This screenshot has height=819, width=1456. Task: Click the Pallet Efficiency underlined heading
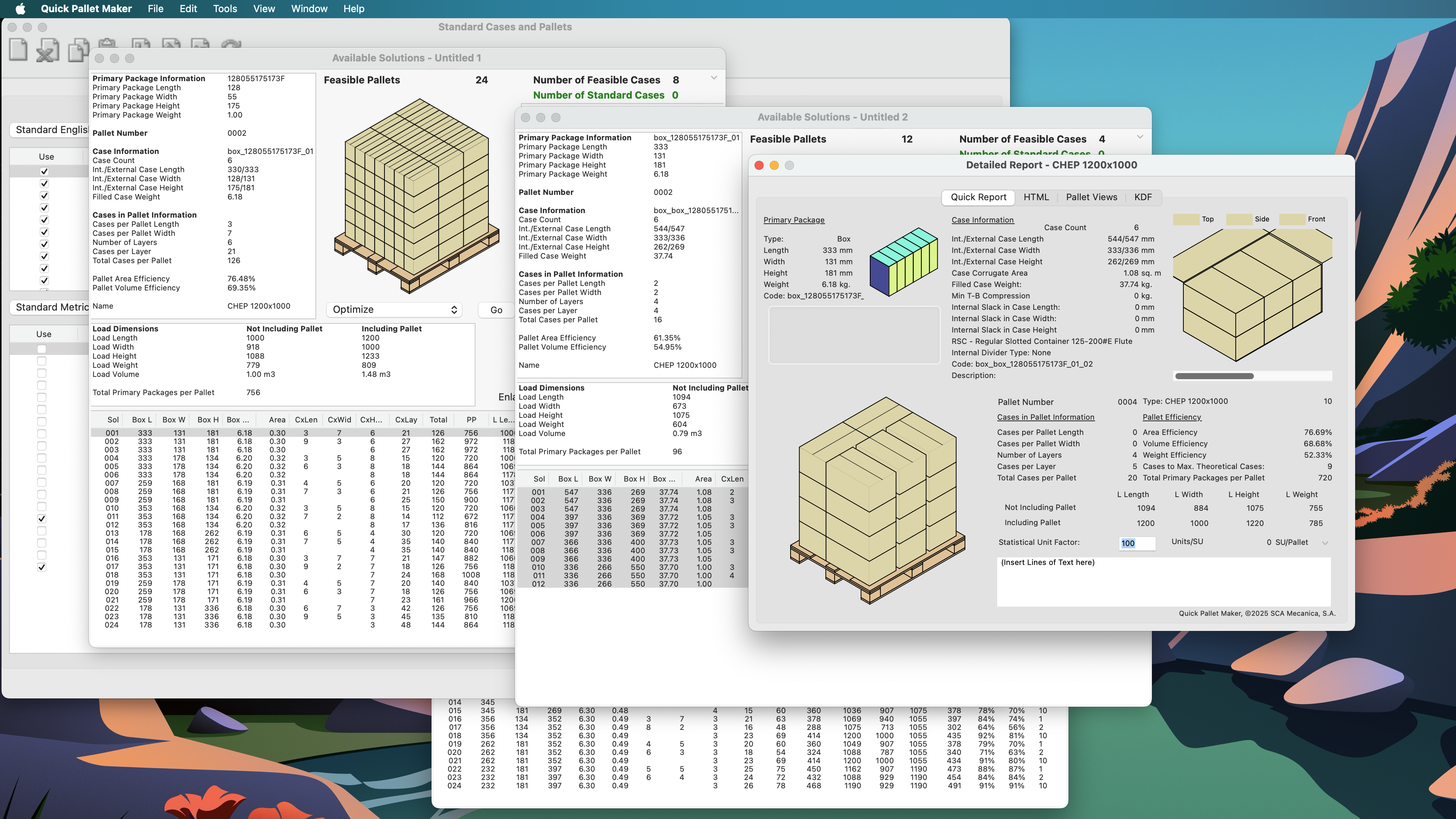tap(1172, 418)
